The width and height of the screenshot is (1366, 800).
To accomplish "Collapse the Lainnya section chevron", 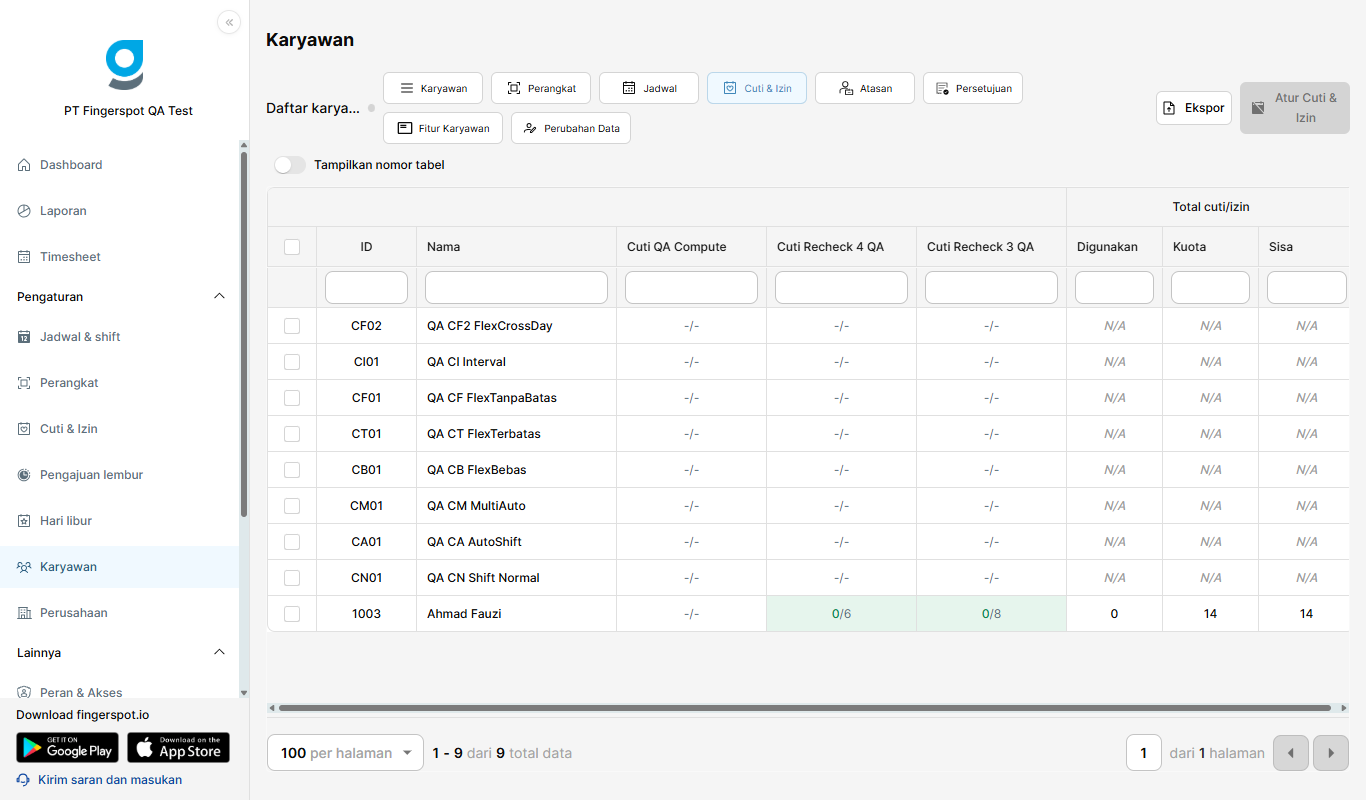I will pyautogui.click(x=220, y=653).
